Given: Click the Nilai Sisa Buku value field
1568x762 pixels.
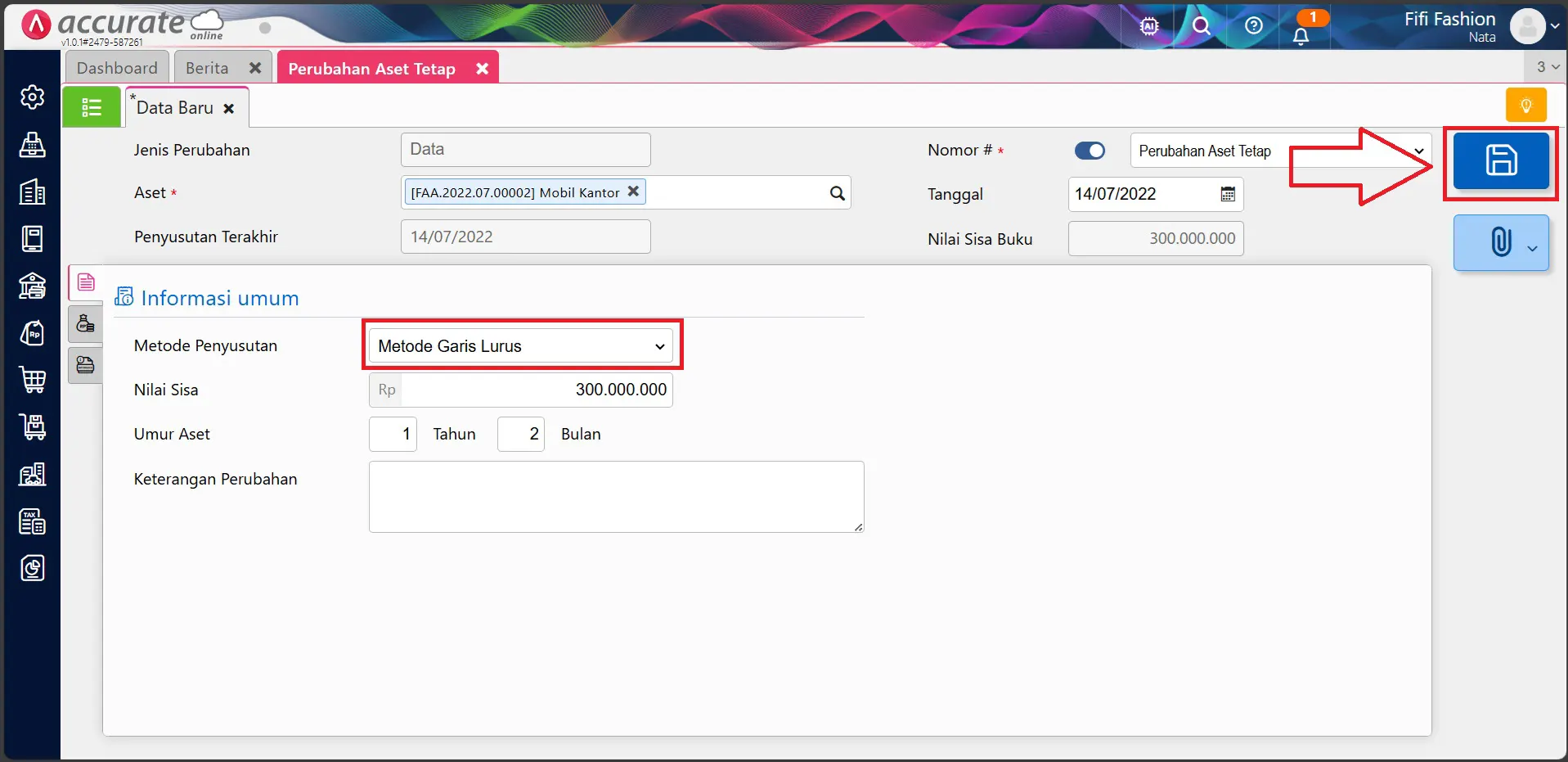Looking at the screenshot, I should tap(1156, 239).
